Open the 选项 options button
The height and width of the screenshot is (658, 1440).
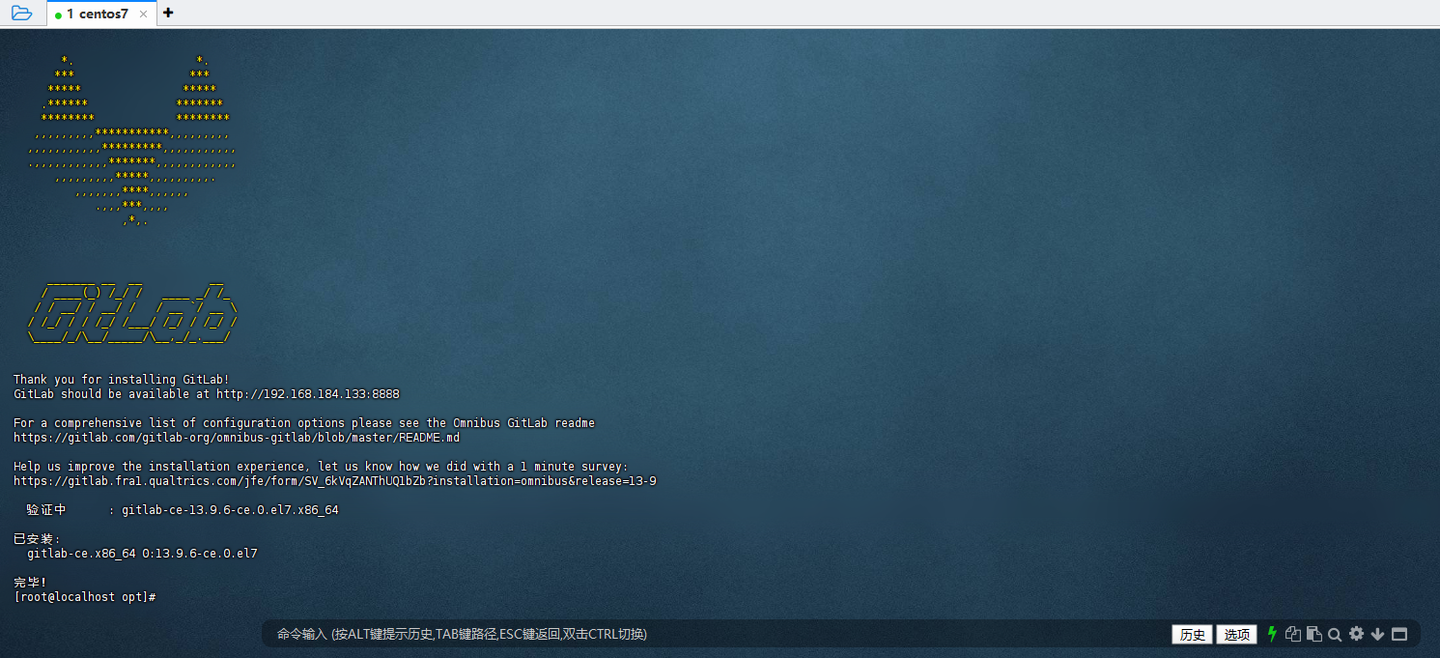1236,633
